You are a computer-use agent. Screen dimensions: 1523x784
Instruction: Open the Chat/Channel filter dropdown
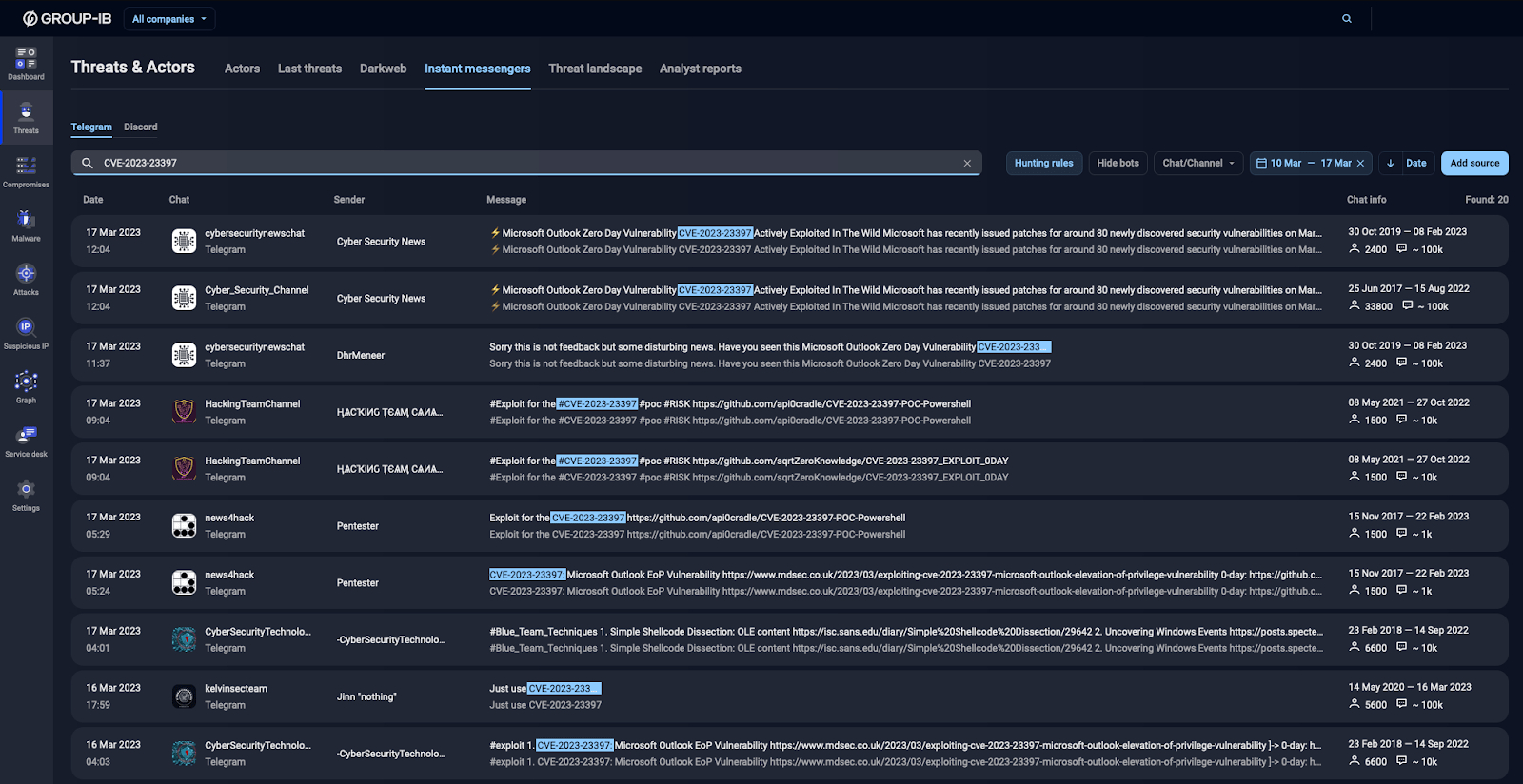(1198, 163)
